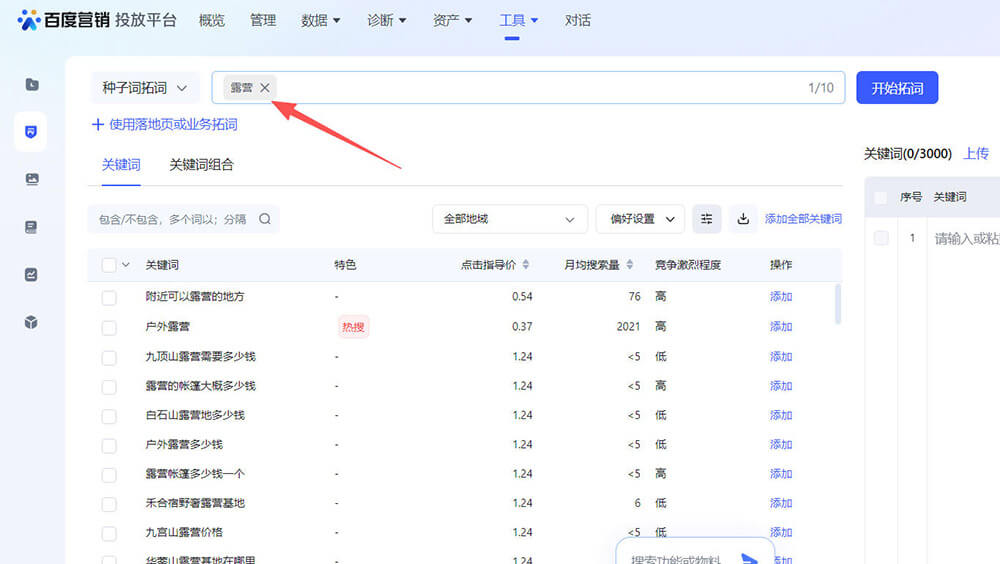
Task: Click the search magnifier in keyword filter
Action: (x=265, y=219)
